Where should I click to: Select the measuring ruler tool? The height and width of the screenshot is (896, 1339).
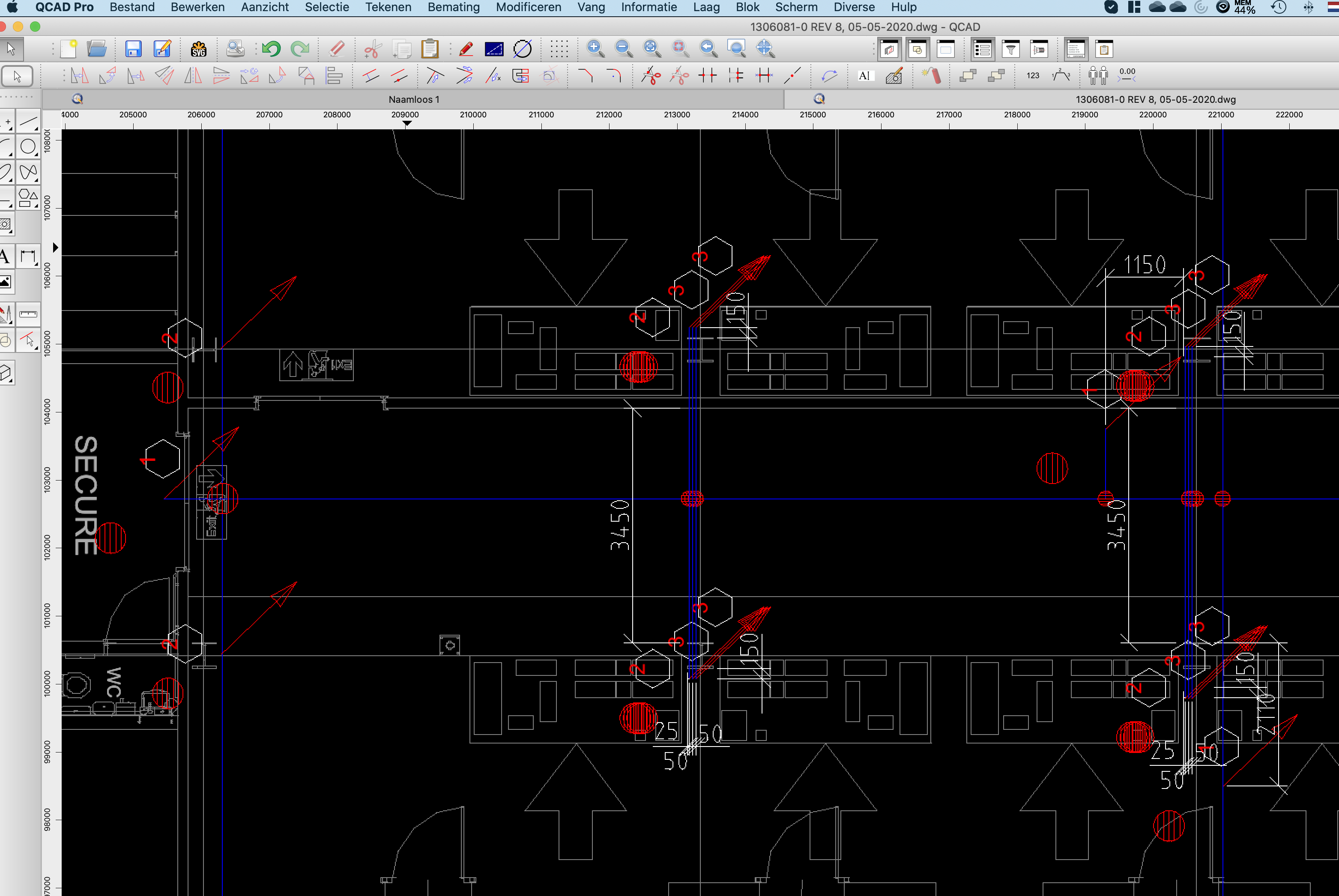coord(28,314)
